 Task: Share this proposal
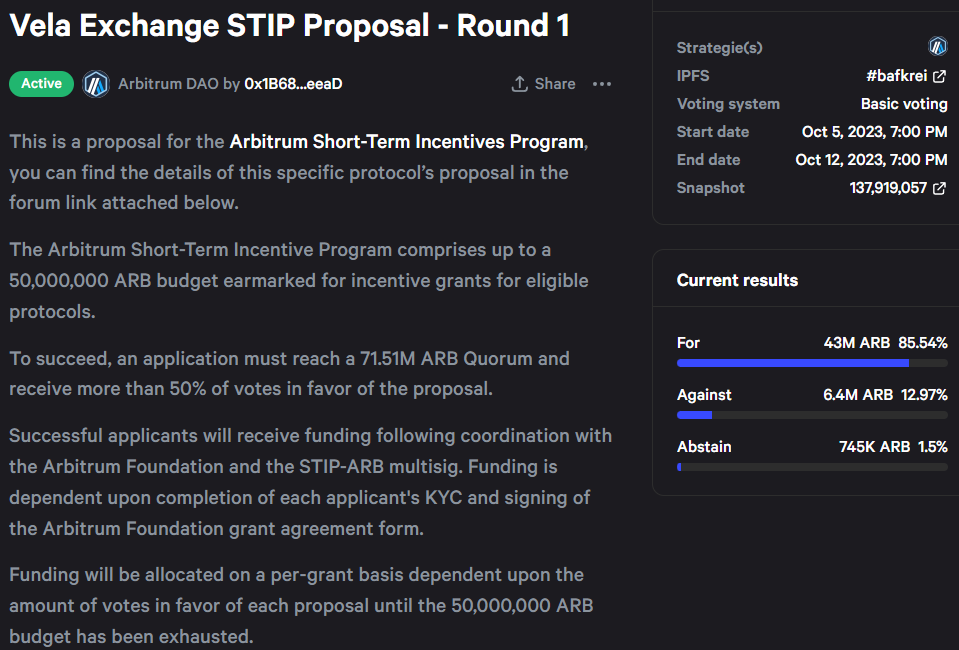543,84
